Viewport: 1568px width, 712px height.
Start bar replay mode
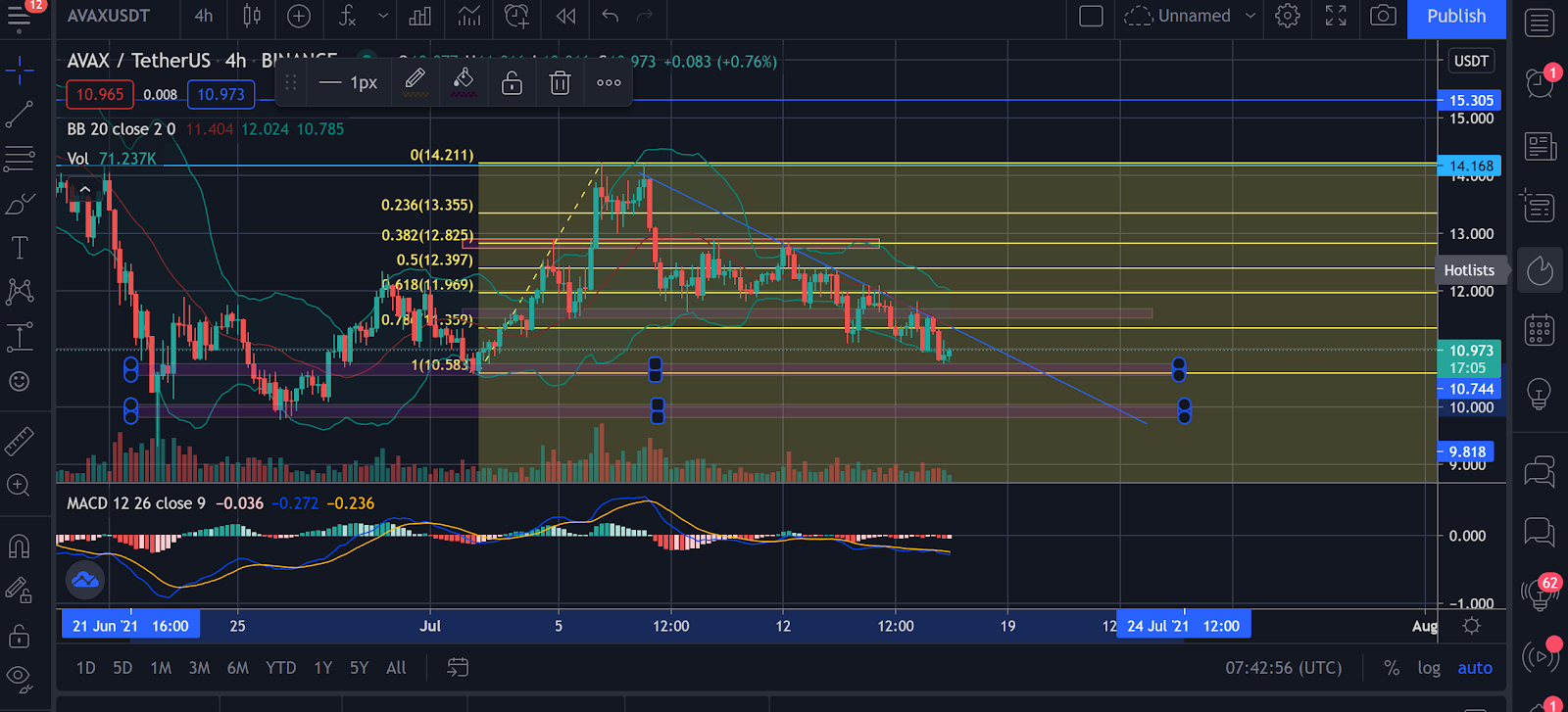pos(565,16)
